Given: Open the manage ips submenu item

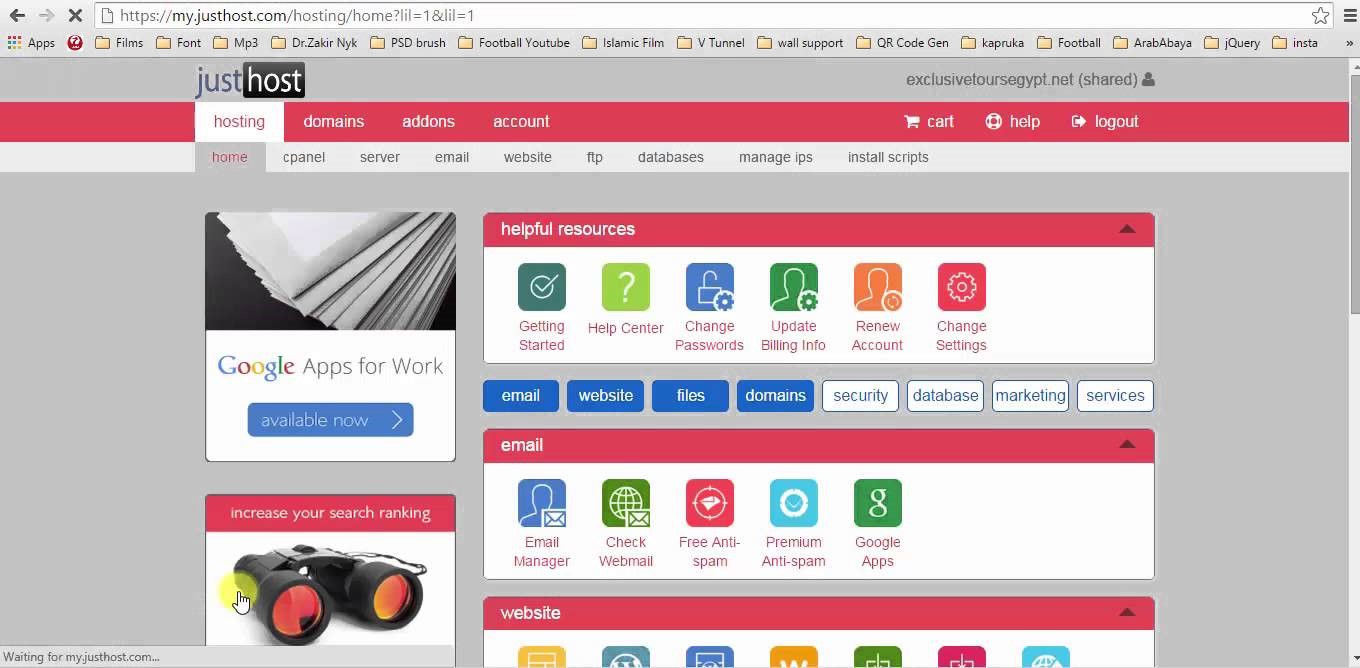Looking at the screenshot, I should pos(776,157).
